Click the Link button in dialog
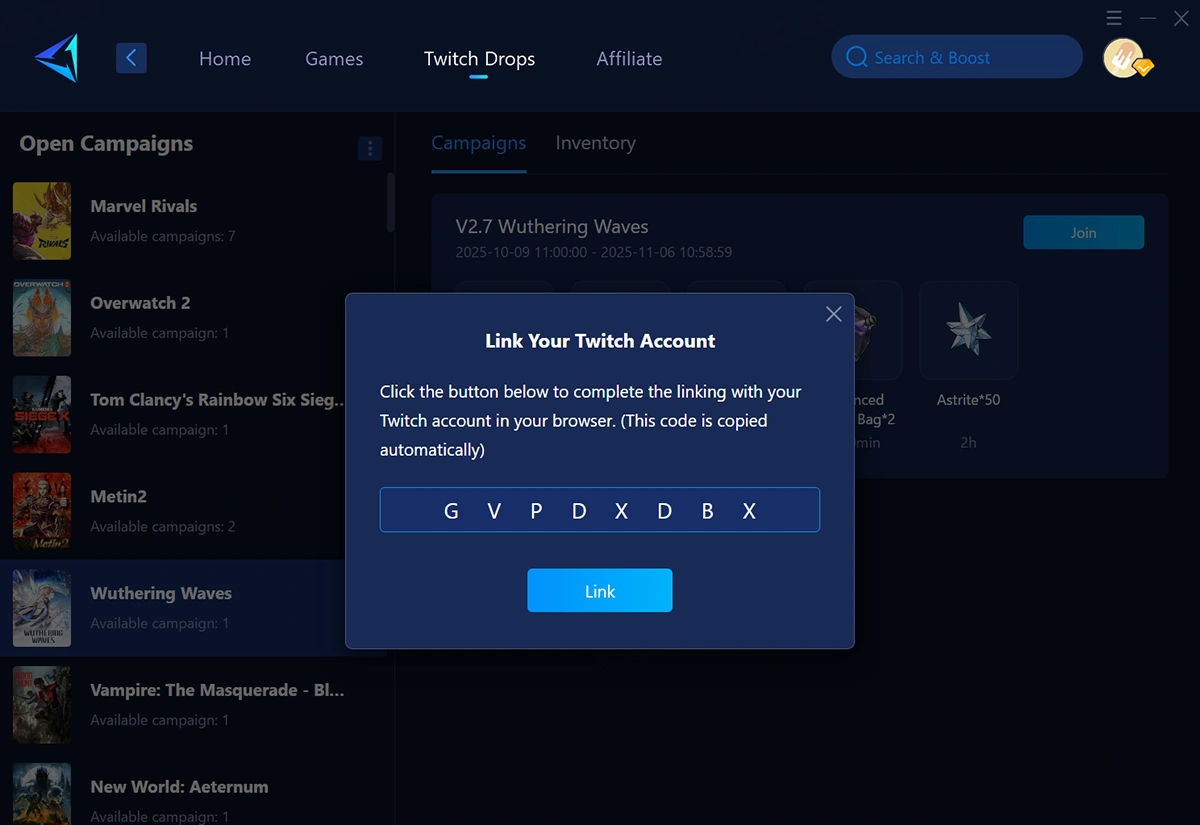 click(600, 591)
